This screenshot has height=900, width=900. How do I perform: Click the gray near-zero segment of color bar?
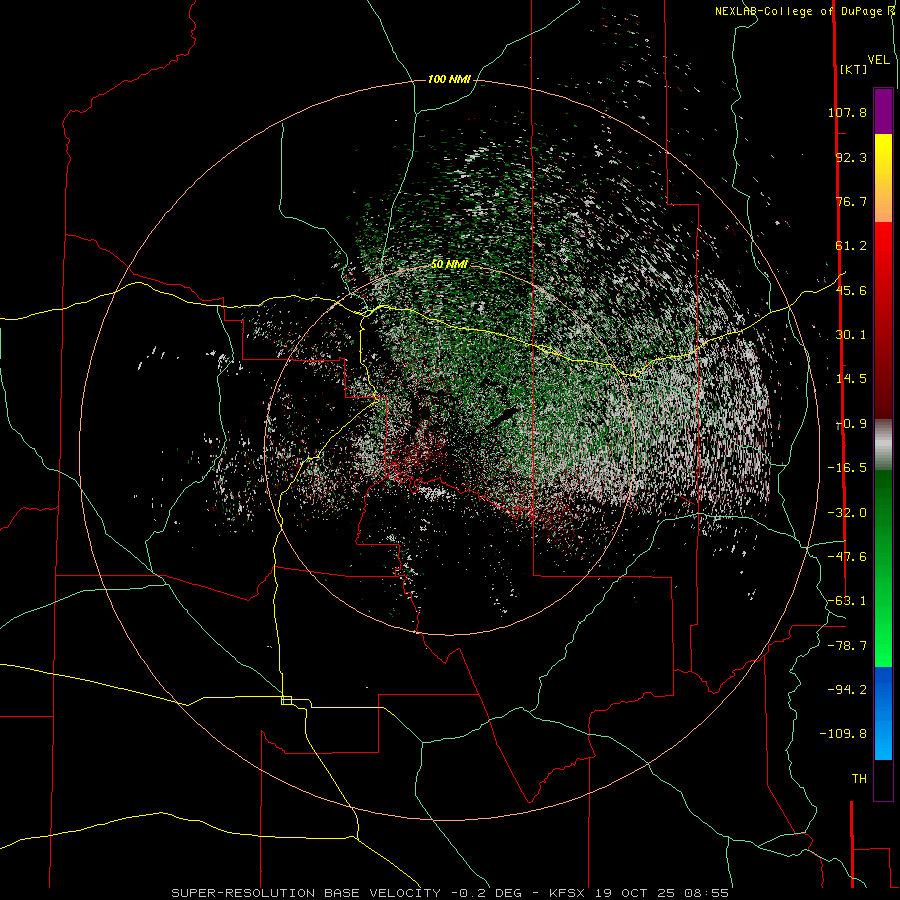(x=883, y=444)
